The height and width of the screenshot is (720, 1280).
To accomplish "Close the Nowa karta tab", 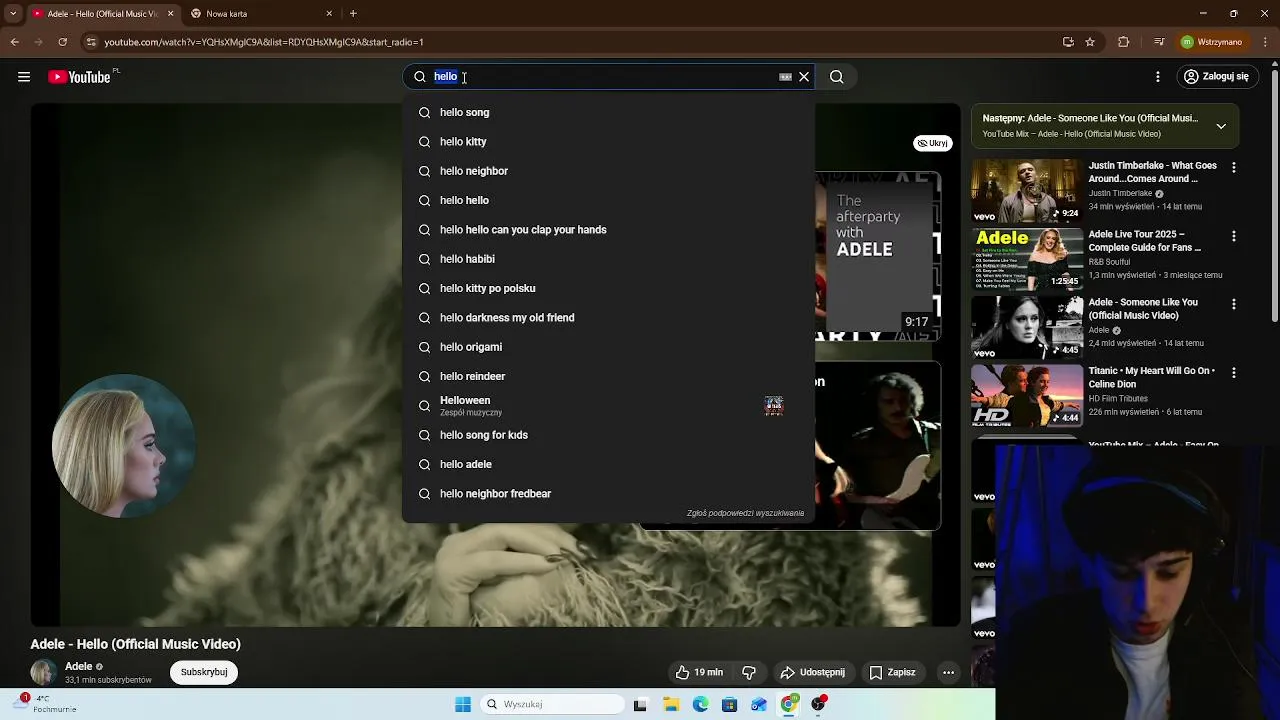I will (329, 14).
